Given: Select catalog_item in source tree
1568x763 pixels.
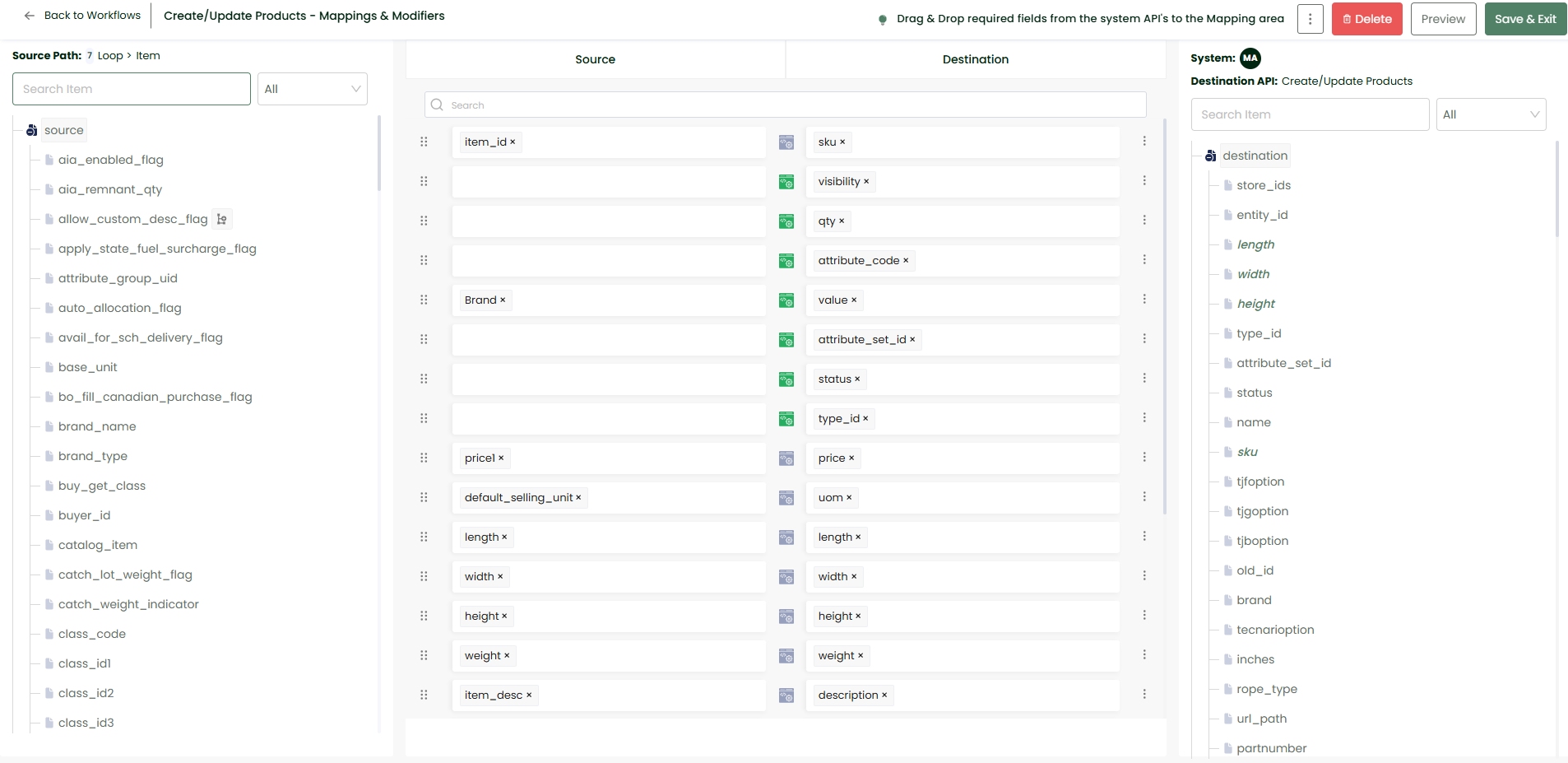Looking at the screenshot, I should point(98,545).
